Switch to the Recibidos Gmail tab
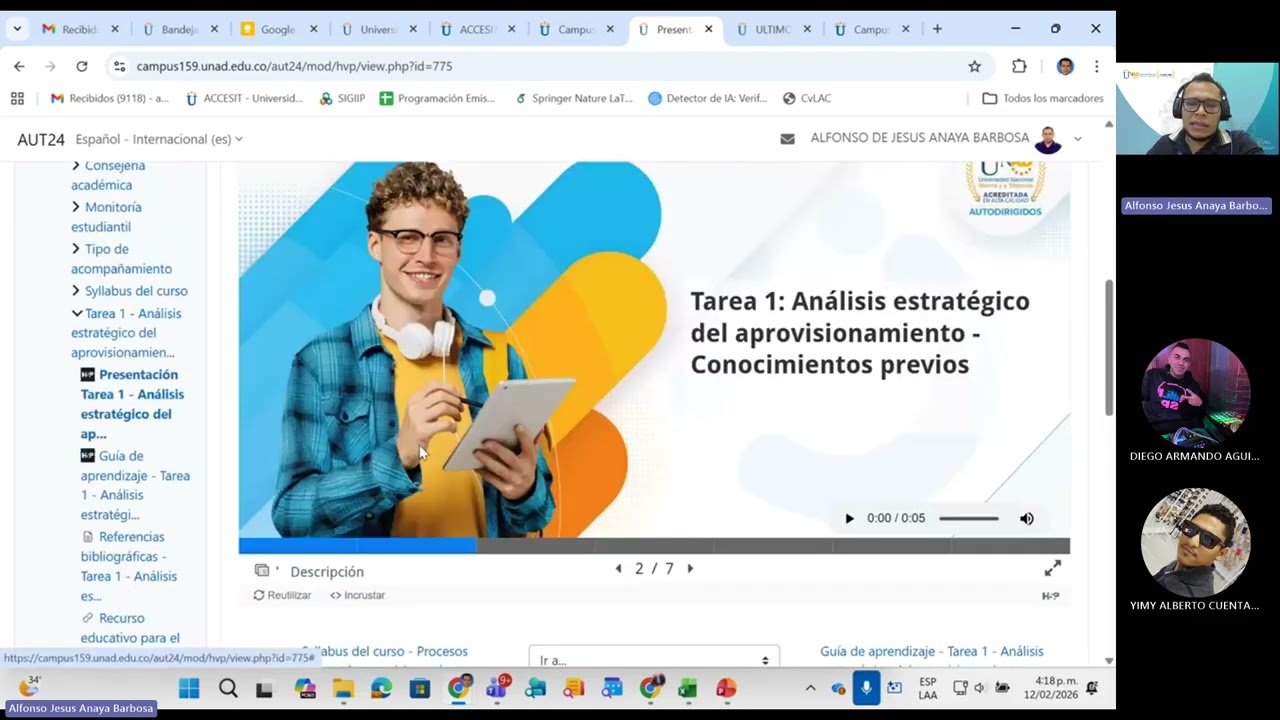 [78, 29]
